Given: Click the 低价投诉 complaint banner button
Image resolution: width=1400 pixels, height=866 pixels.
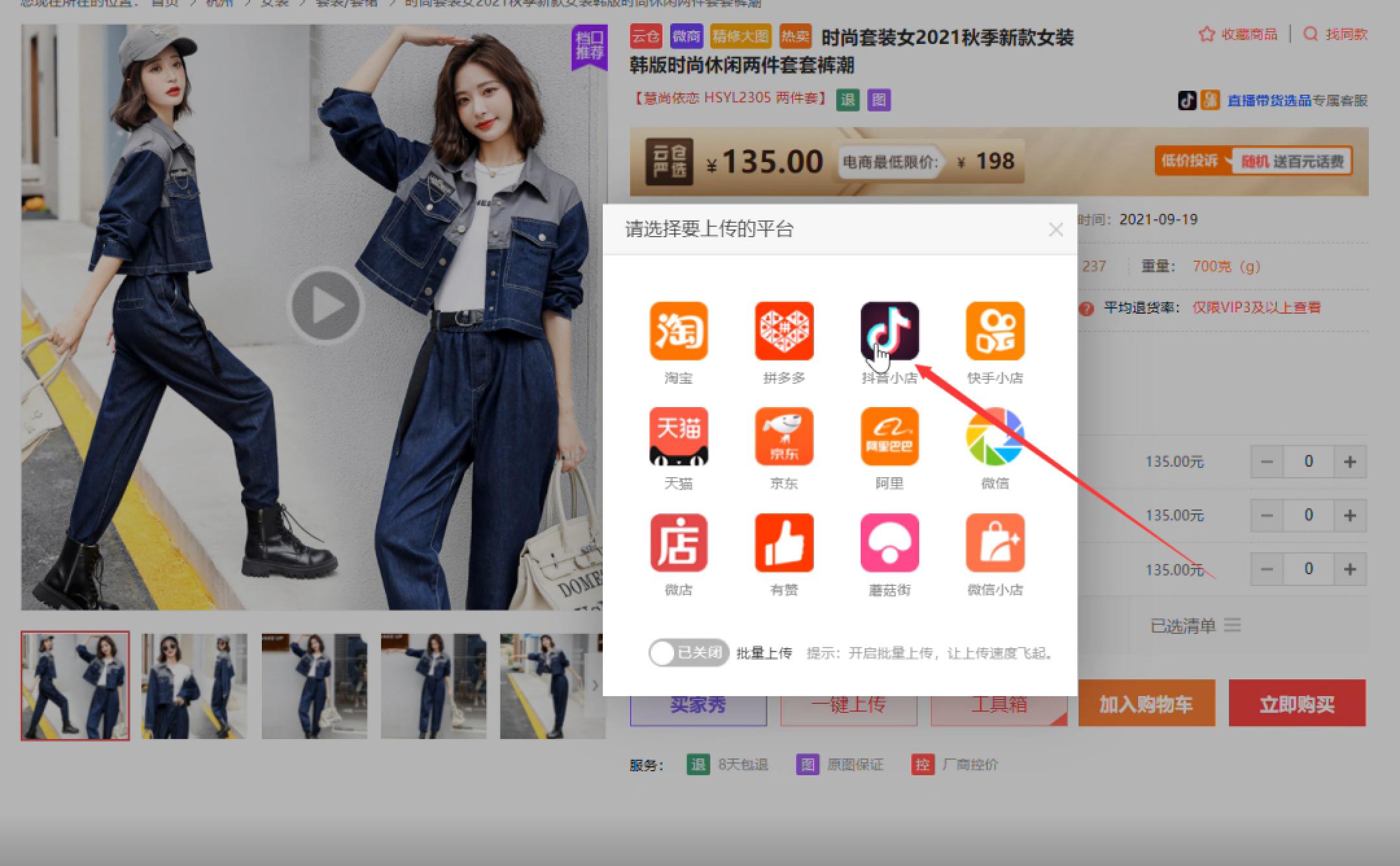Looking at the screenshot, I should [1254, 161].
